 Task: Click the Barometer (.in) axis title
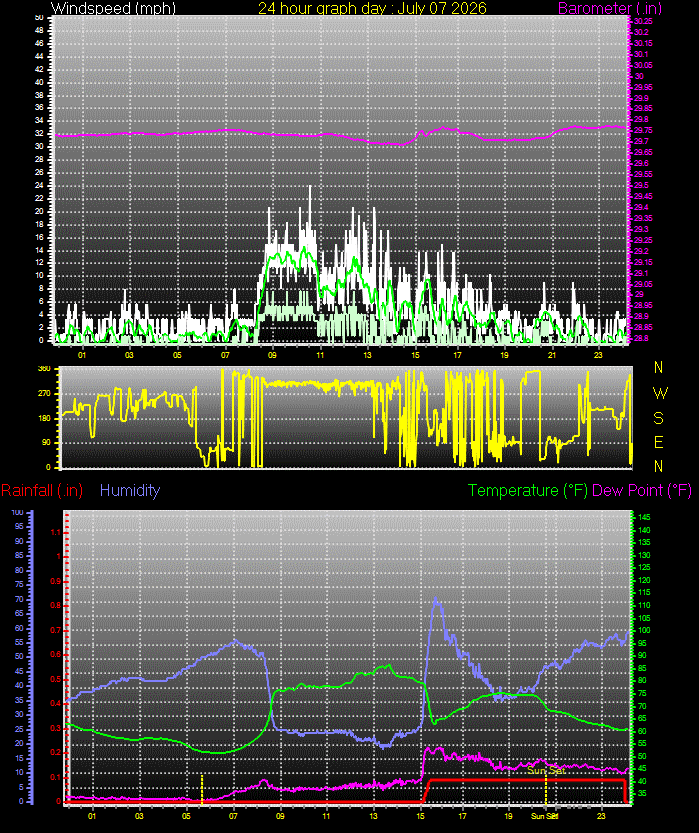(610, 8)
